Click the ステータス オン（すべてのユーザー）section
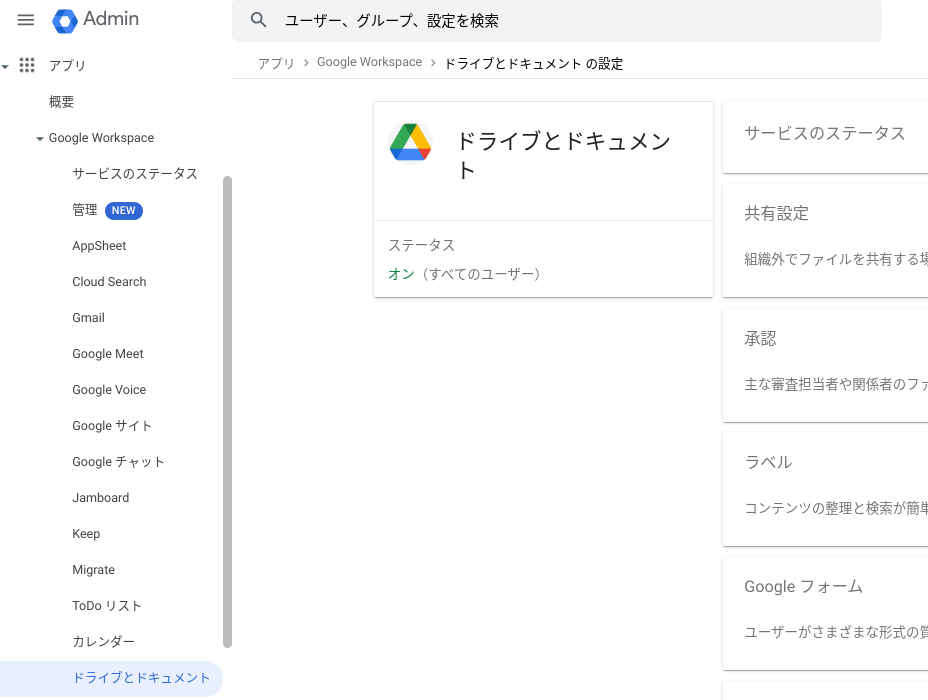928x700 pixels. click(543, 260)
